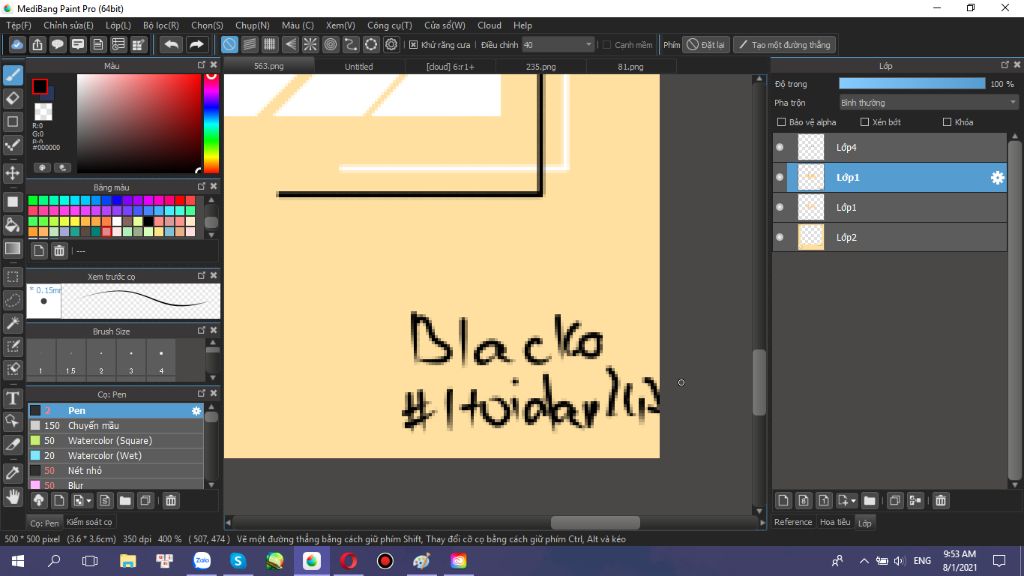The image size is (1024, 576).
Task: Expand the add-layer type dropdown arrow
Action: point(853,501)
